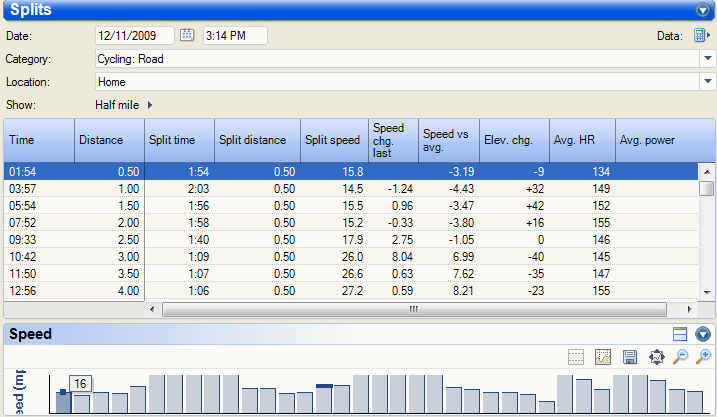Zoom in on the Speed chart
This screenshot has height=417, width=717.
point(703,357)
